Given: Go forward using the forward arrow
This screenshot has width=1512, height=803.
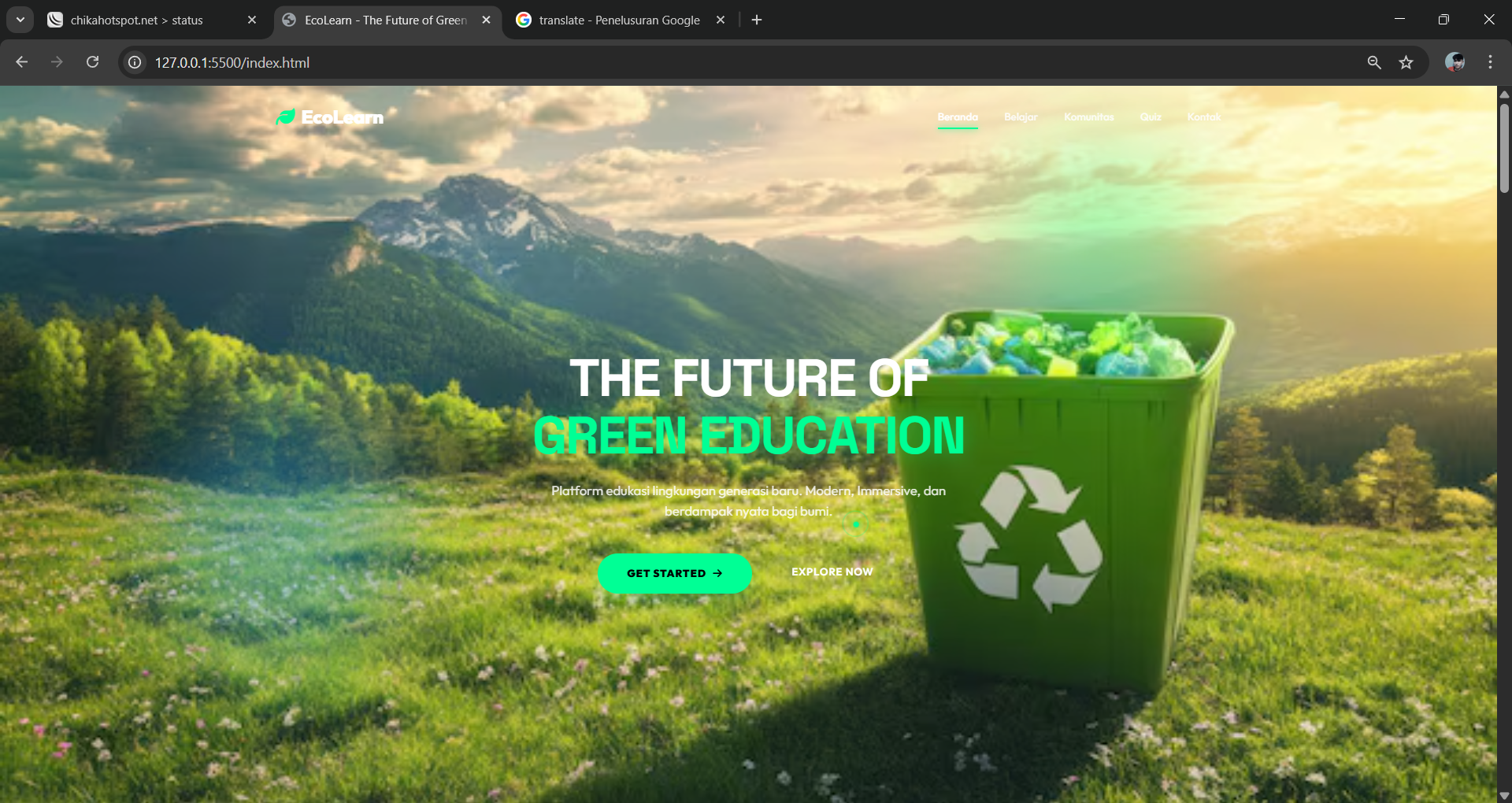Looking at the screenshot, I should tap(57, 62).
